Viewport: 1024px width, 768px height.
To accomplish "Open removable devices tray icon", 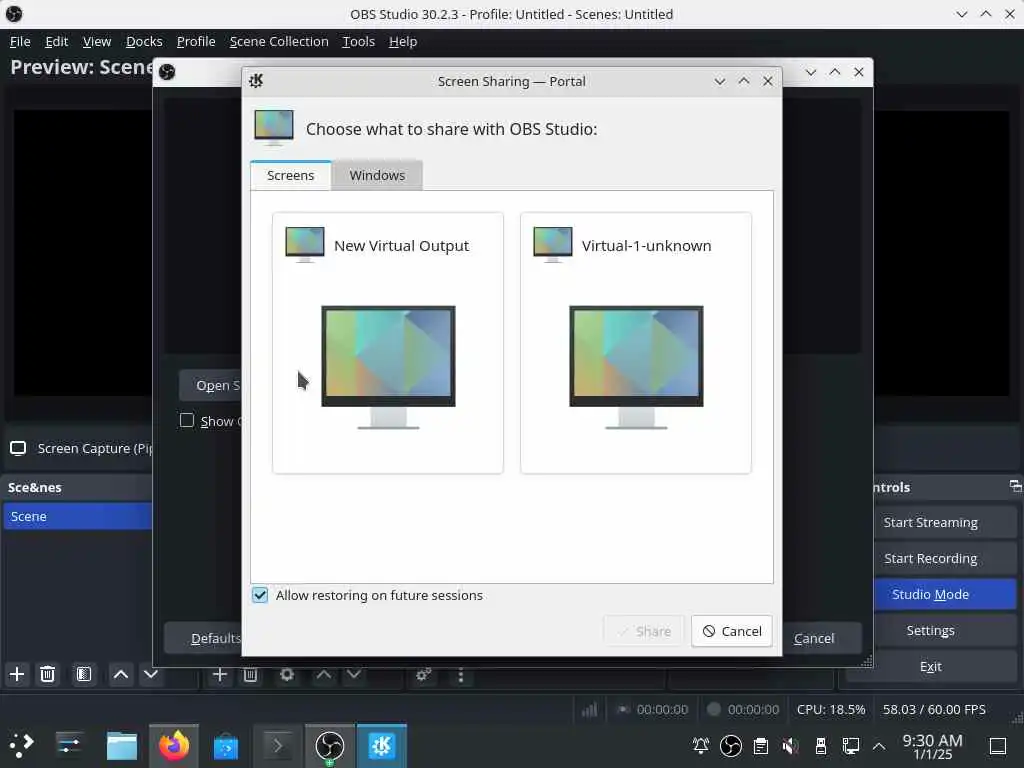I will 821,745.
